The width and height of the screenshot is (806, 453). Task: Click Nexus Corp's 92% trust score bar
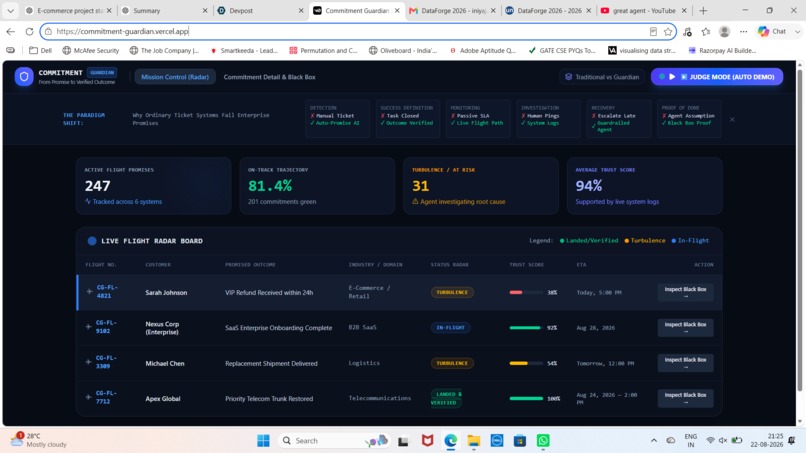pyautogui.click(x=526, y=328)
